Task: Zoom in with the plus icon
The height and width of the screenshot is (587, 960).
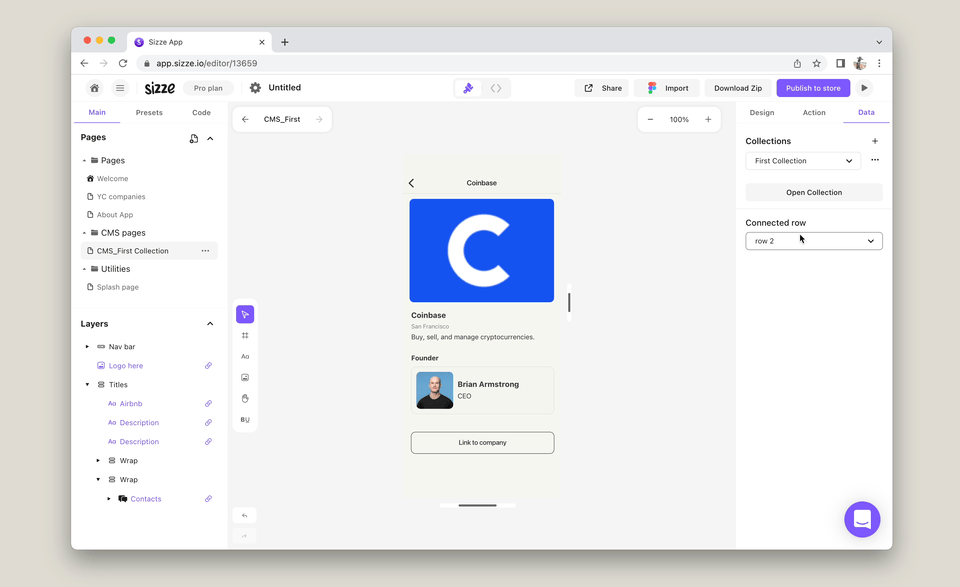Action: pos(708,119)
